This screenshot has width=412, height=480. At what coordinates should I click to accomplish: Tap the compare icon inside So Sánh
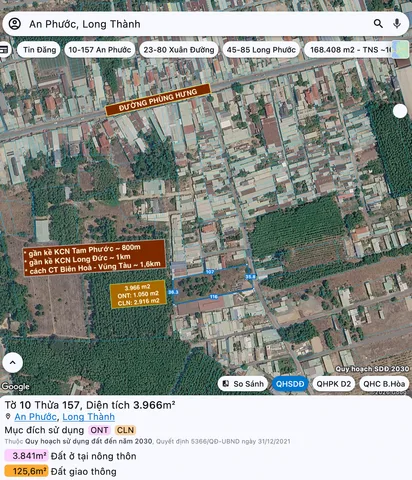[x=226, y=384]
